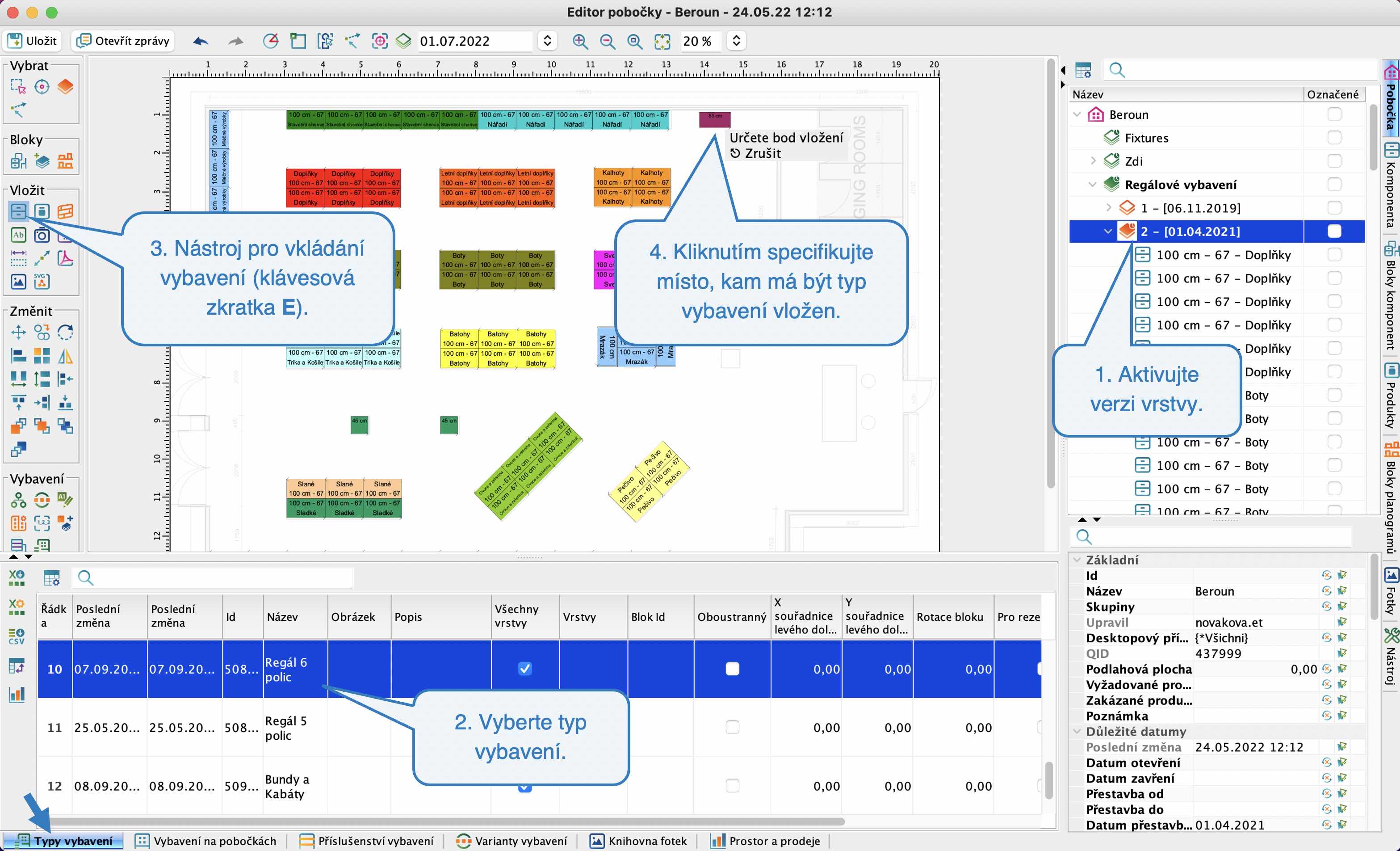
Task: Click the zoom out magnifier icon
Action: click(608, 41)
